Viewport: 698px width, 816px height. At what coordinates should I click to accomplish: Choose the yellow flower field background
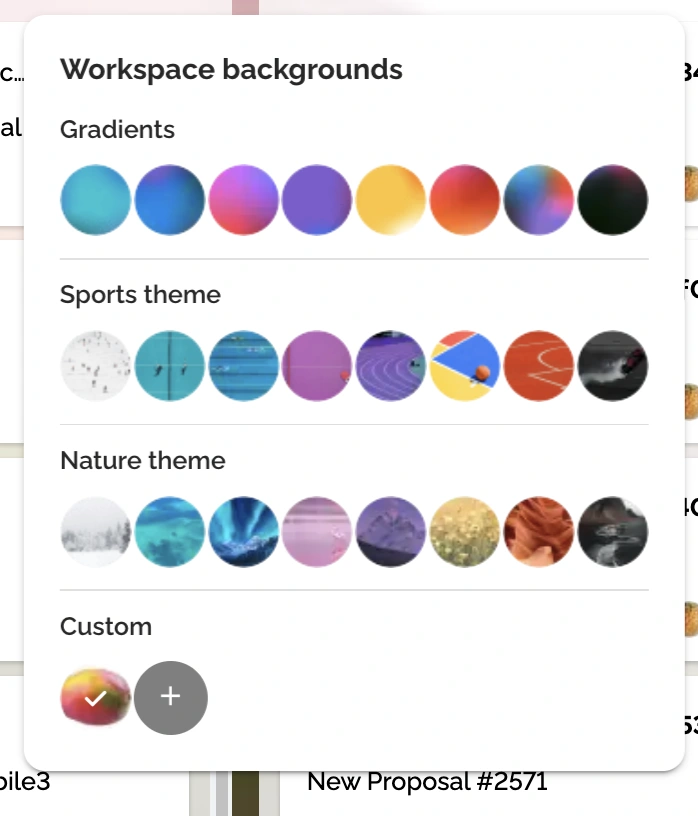[465, 532]
